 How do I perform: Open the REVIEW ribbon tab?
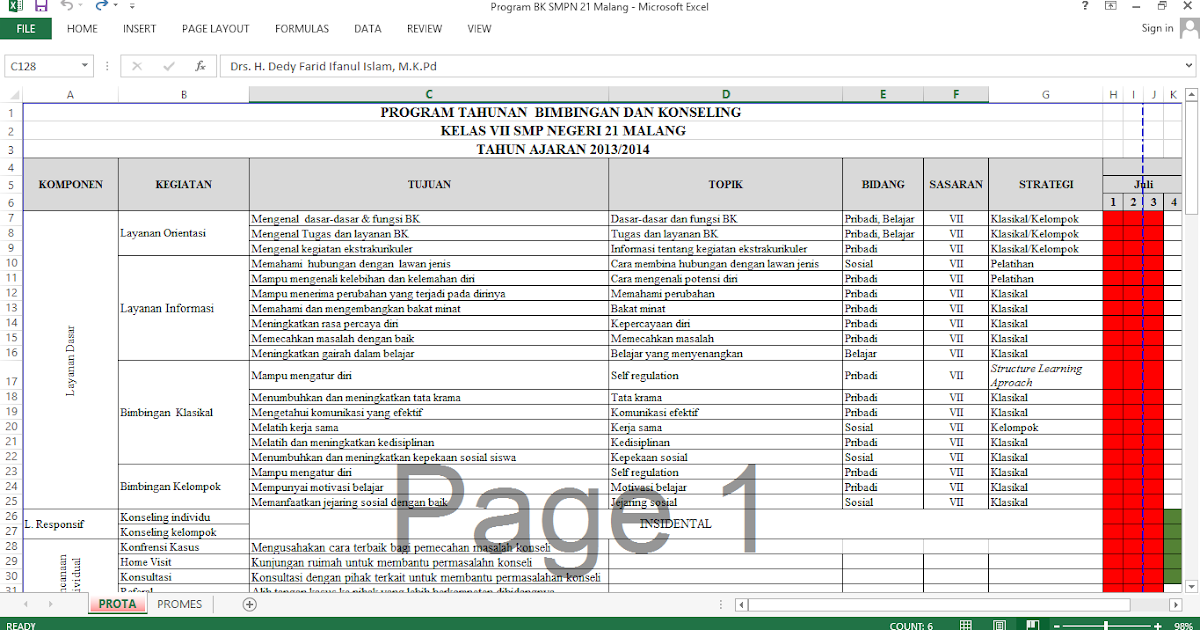[425, 29]
